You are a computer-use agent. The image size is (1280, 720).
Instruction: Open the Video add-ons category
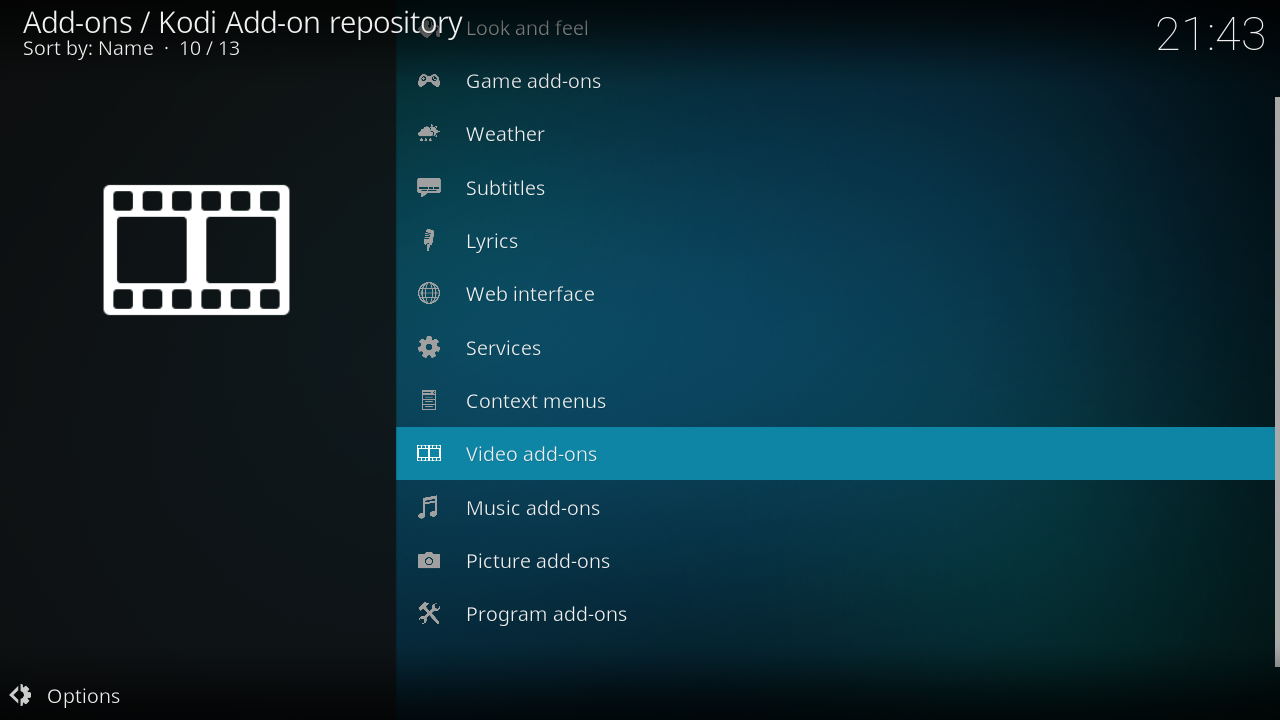point(531,454)
